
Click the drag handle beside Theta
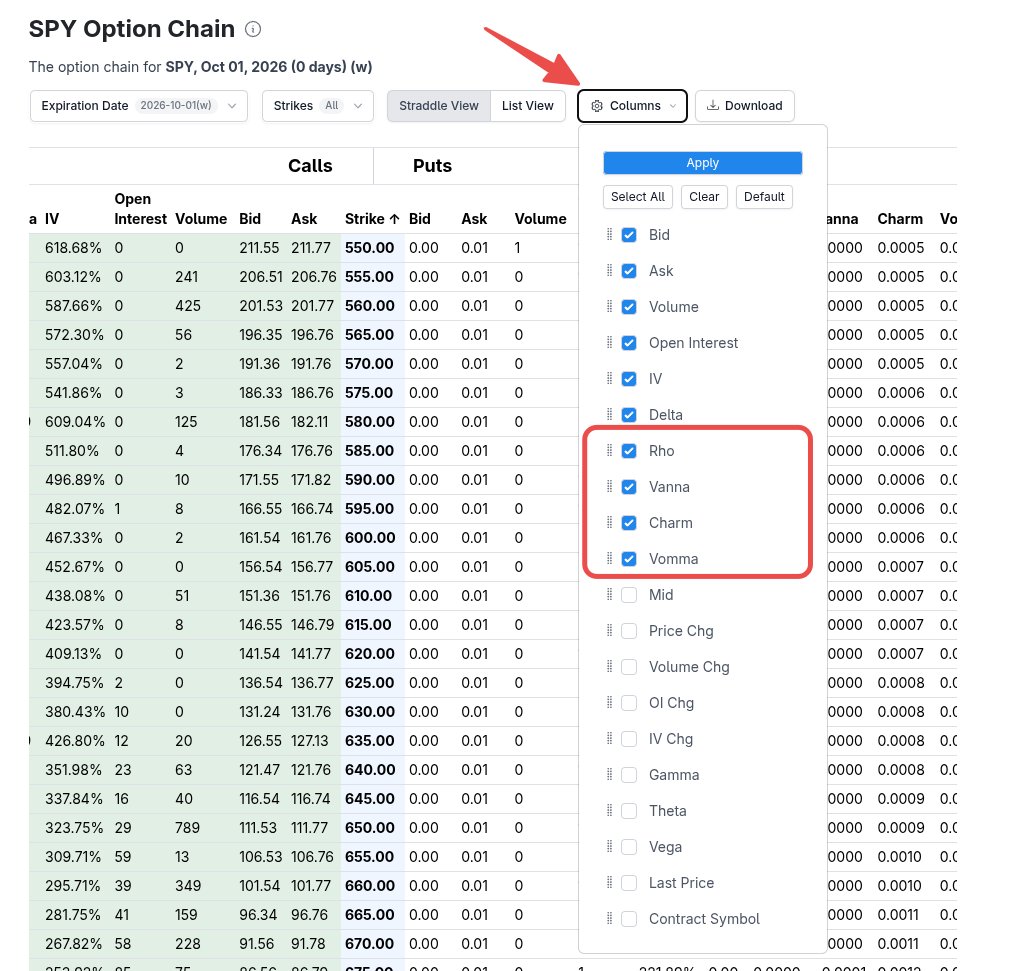pyautogui.click(x=609, y=810)
